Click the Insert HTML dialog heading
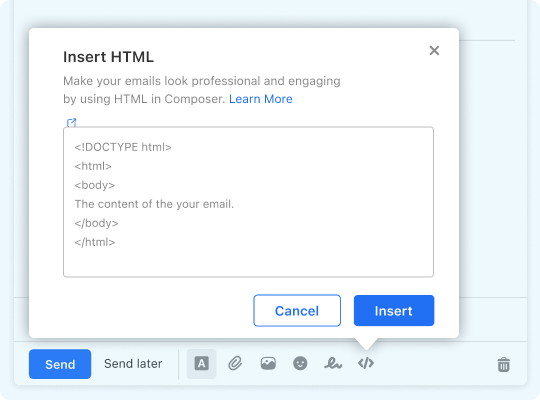This screenshot has height=400, width=540. tap(108, 57)
